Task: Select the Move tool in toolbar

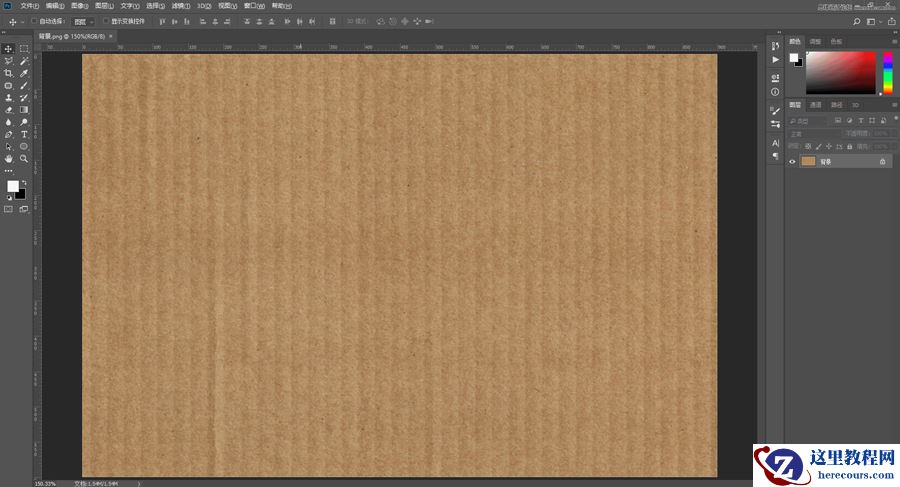Action: pos(9,48)
